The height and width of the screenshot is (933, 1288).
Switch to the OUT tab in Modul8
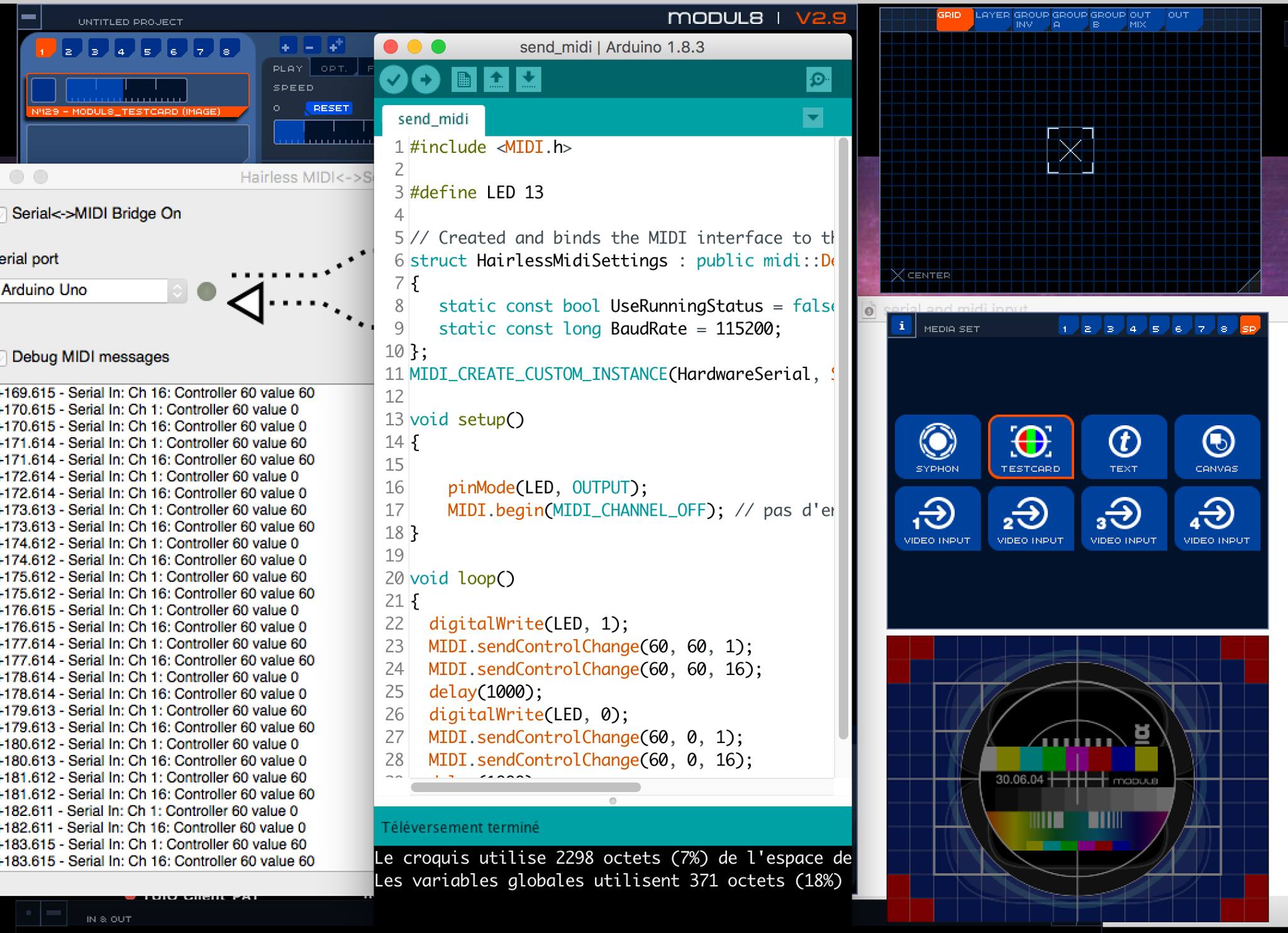click(1184, 20)
